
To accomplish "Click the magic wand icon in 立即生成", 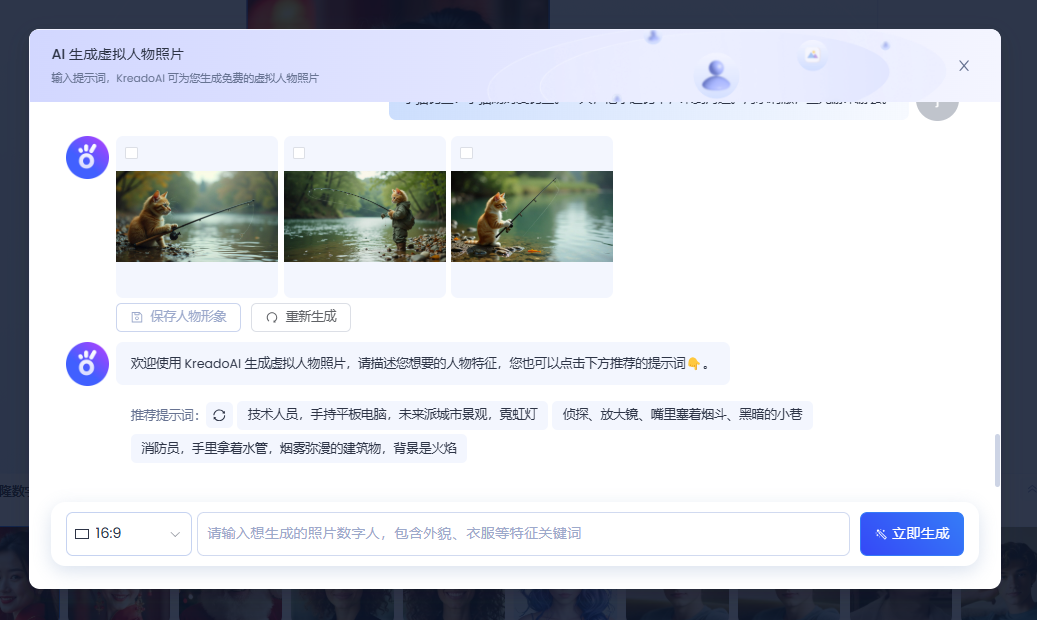I will coord(880,534).
